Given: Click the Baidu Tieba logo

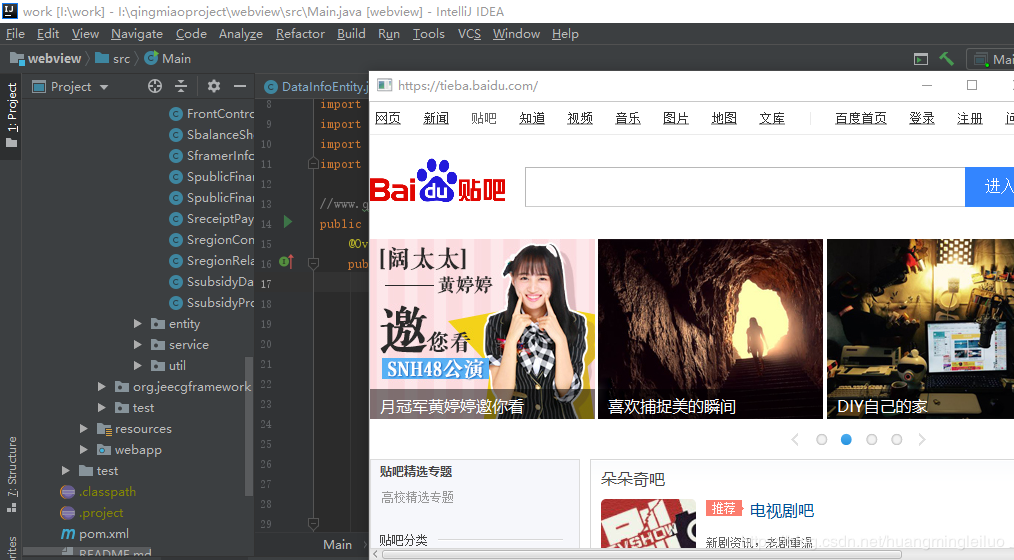Looking at the screenshot, I should 438,181.
